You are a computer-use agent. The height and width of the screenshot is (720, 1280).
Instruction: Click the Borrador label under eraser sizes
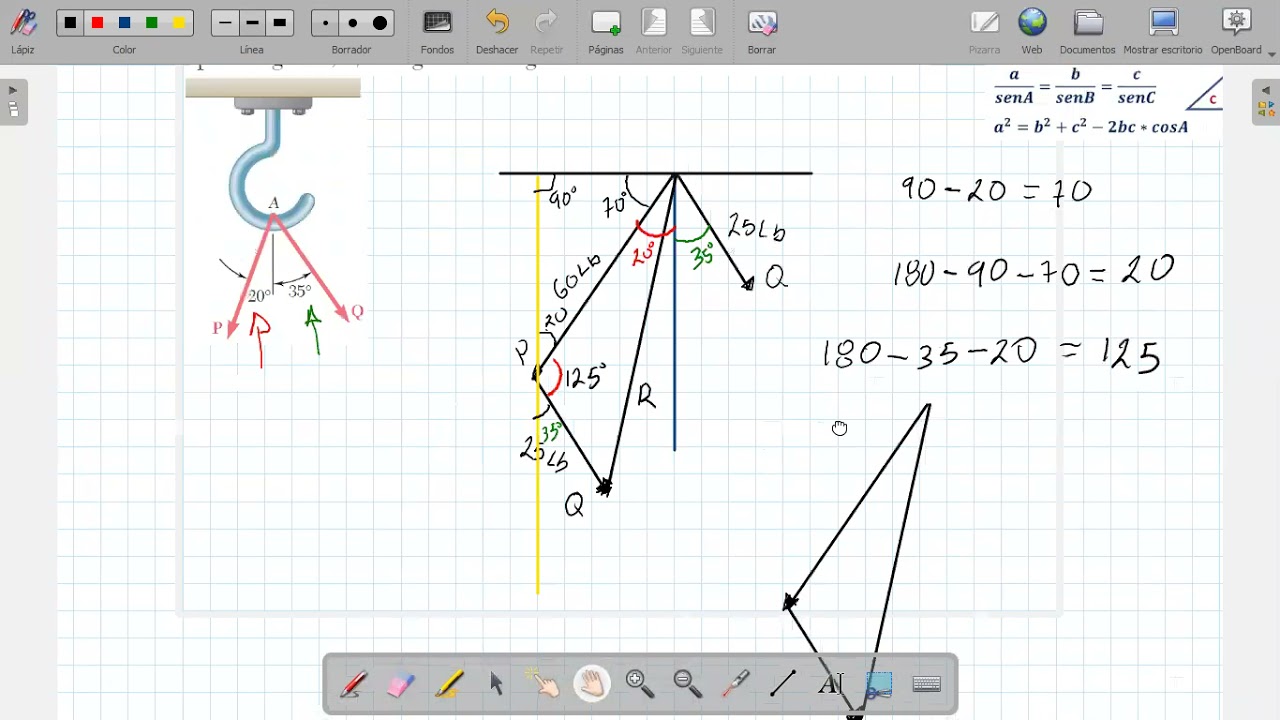351,50
